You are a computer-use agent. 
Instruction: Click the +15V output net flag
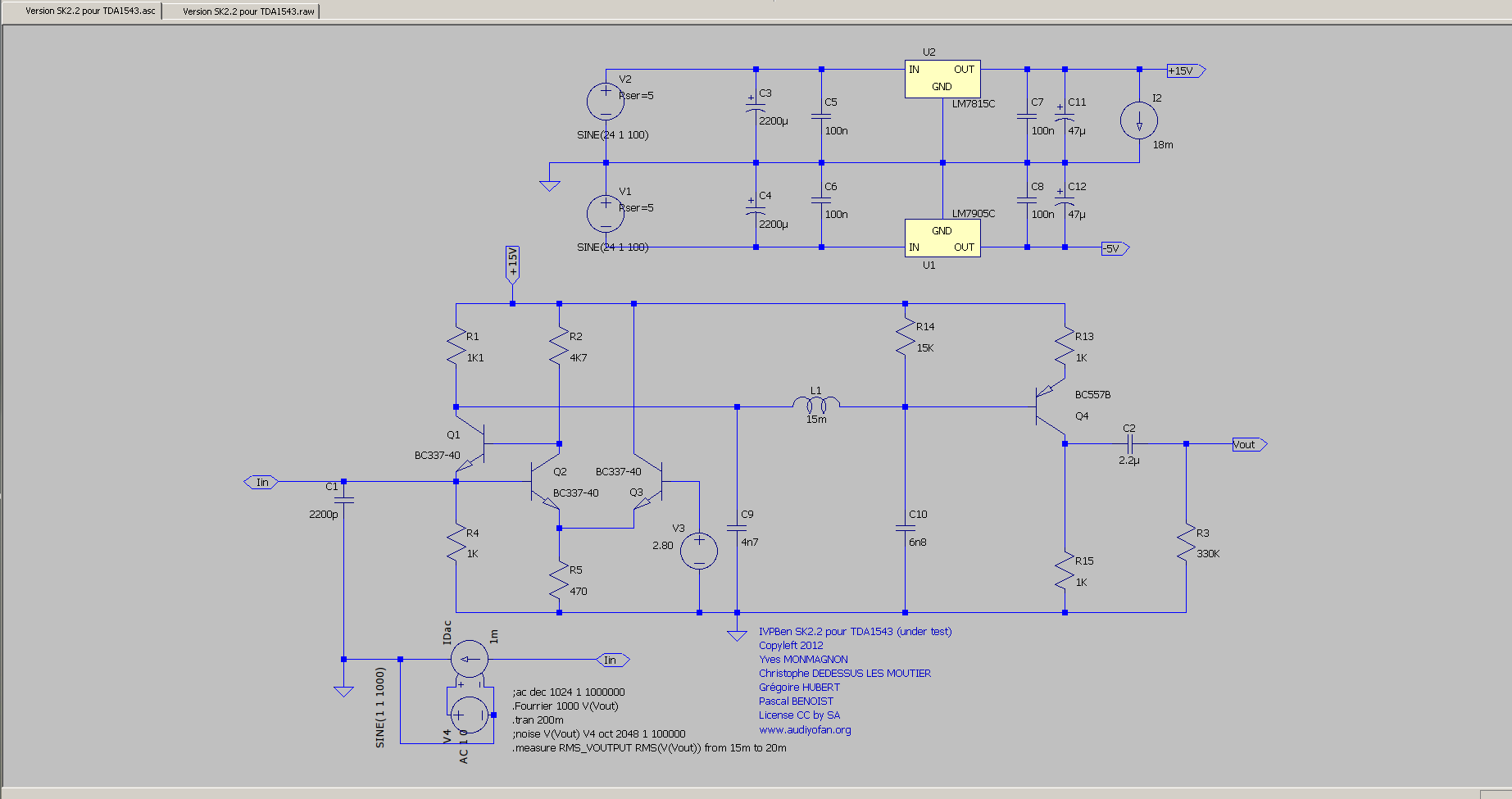coord(1186,70)
